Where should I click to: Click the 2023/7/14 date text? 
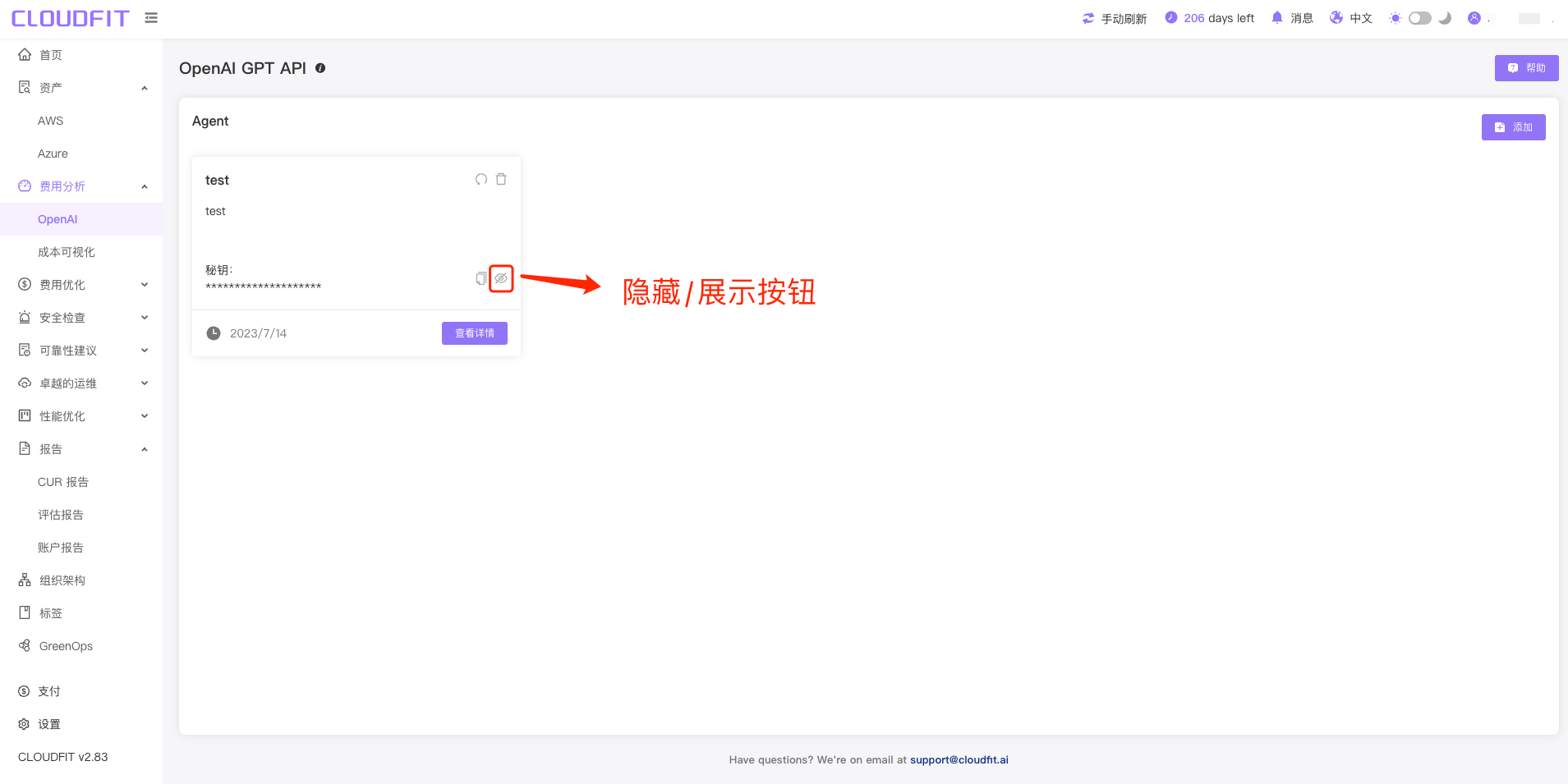tap(258, 333)
